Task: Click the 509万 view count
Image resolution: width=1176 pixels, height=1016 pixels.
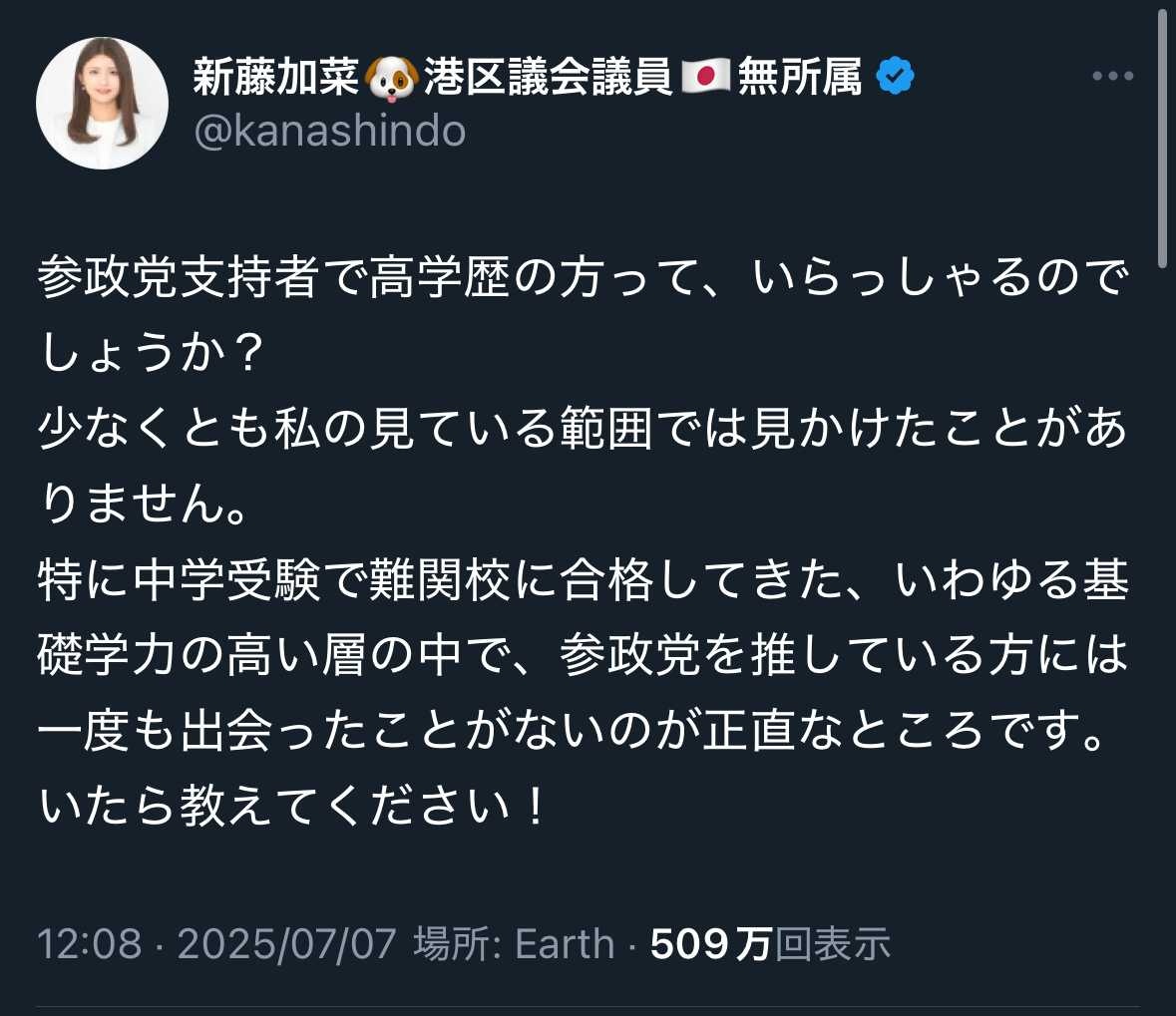Action: point(710,943)
